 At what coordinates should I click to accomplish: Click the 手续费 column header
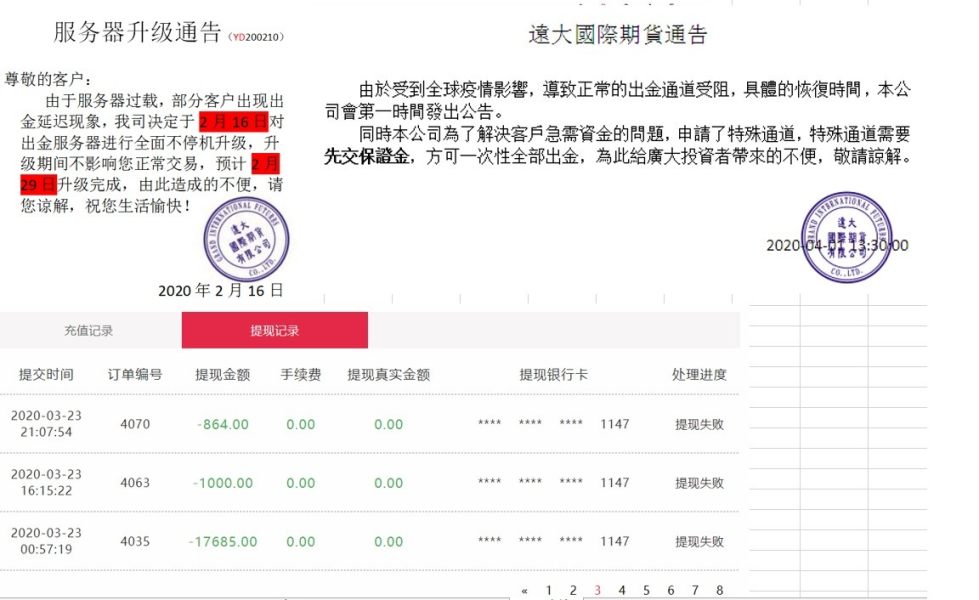click(x=301, y=375)
